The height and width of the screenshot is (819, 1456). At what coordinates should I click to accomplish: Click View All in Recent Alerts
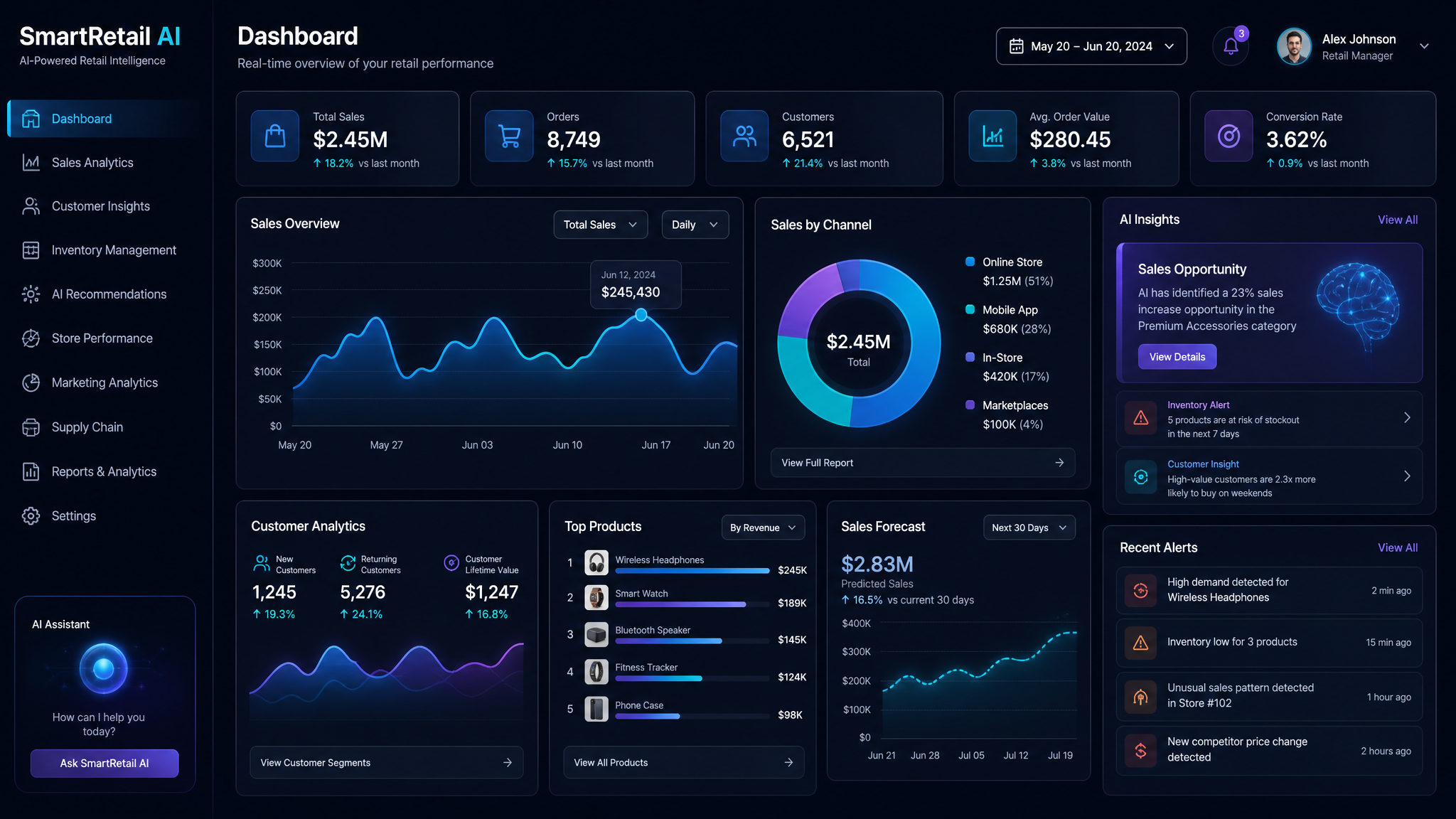pyautogui.click(x=1398, y=547)
